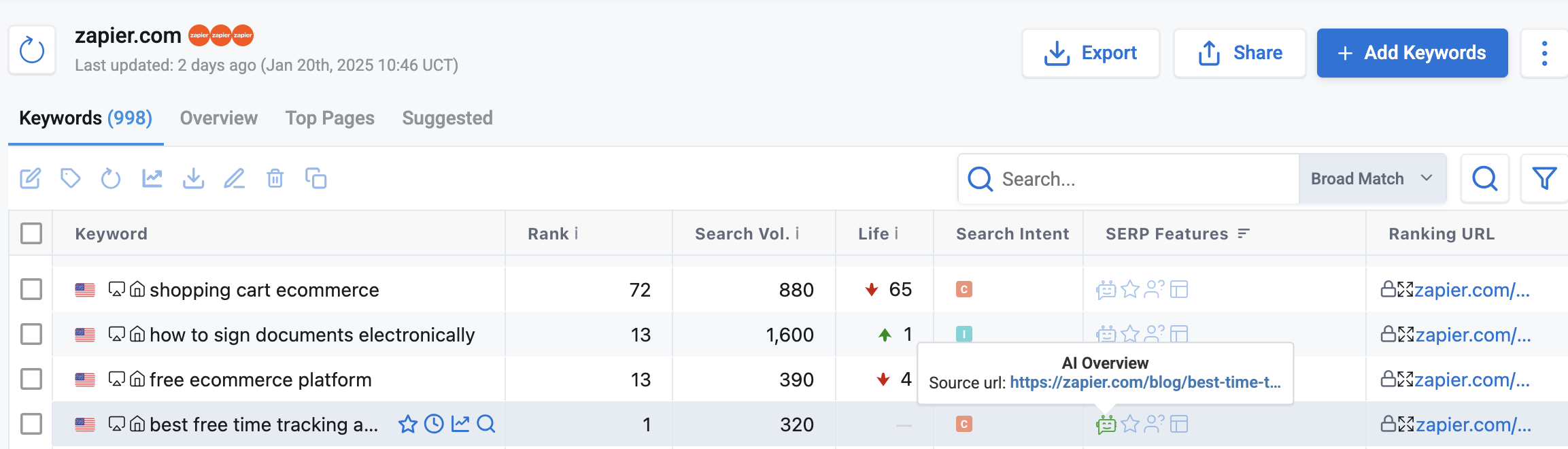This screenshot has width=1568, height=449.
Task: Click the AI Overview bot icon on best free time tracking row
Action: click(1105, 423)
